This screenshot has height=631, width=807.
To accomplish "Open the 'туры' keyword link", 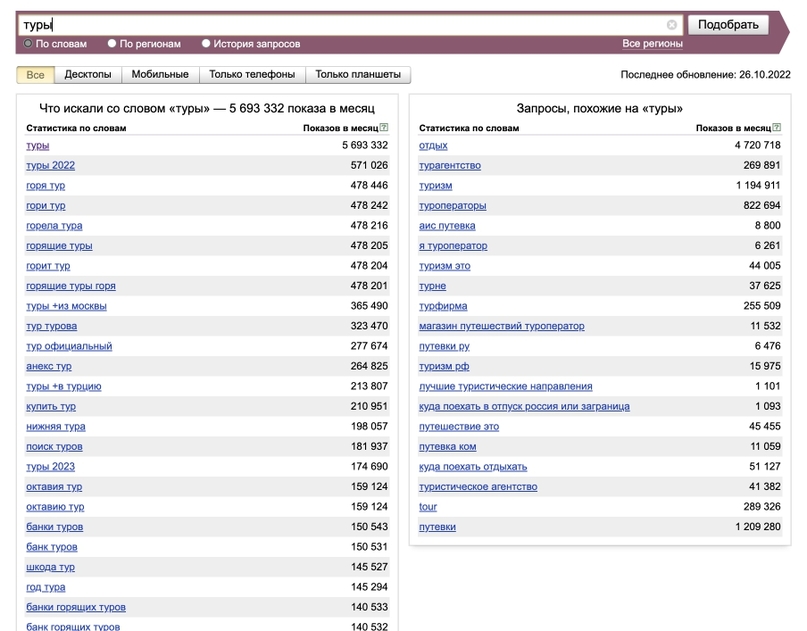I will [x=38, y=146].
